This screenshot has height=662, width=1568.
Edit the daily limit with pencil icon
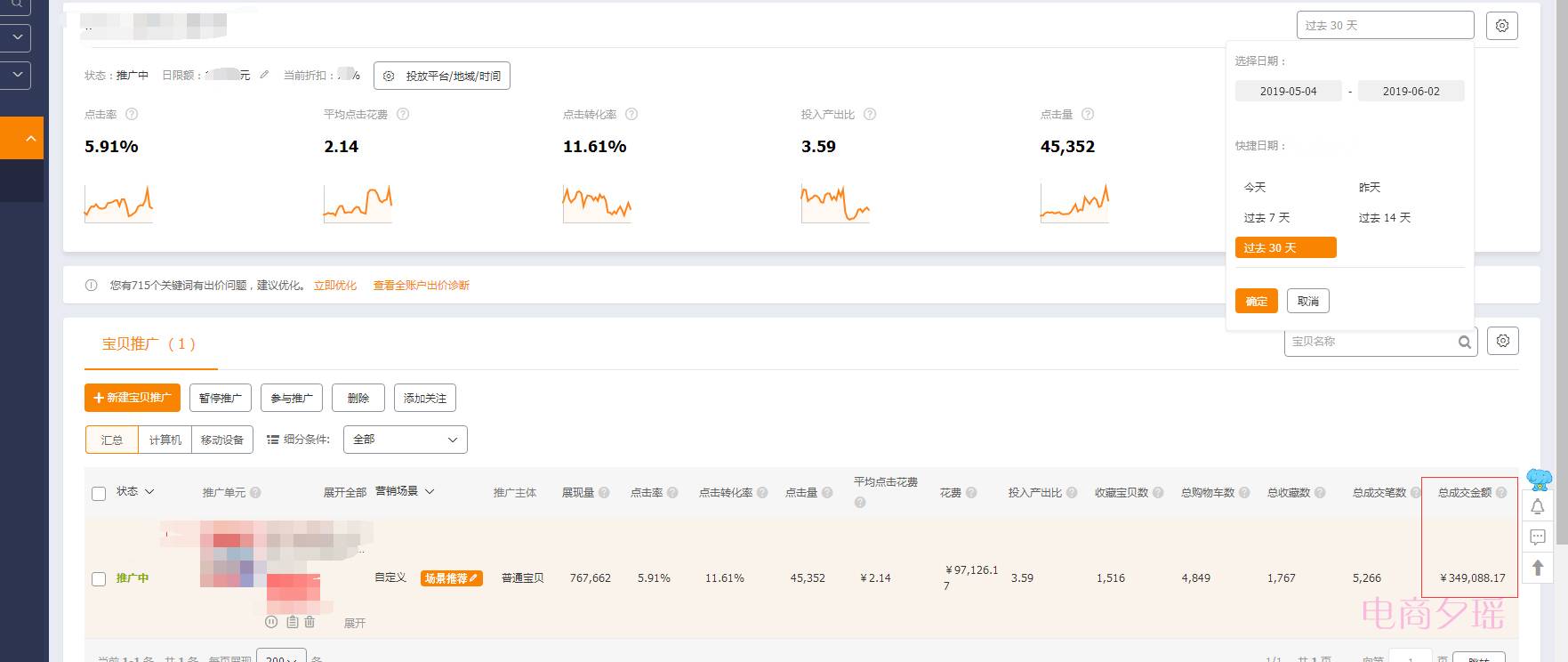tap(264, 75)
